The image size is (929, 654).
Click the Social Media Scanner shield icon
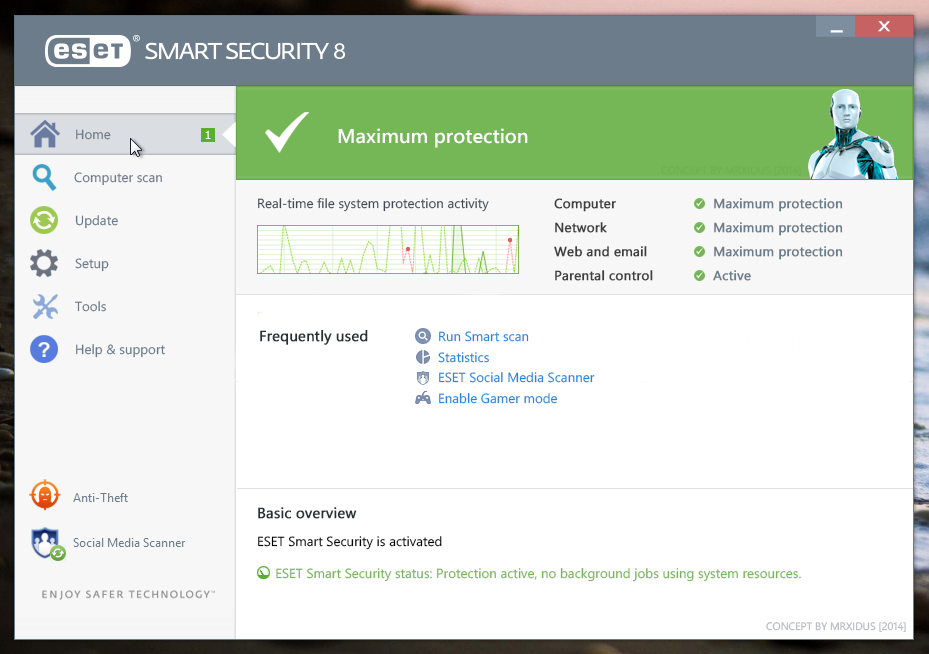47,543
